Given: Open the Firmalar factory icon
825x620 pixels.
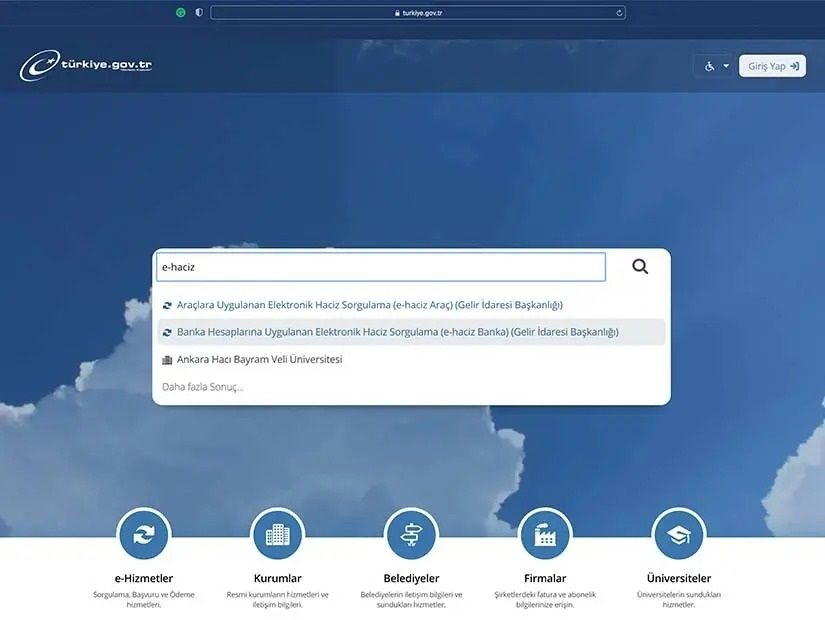Looking at the screenshot, I should coord(545,535).
